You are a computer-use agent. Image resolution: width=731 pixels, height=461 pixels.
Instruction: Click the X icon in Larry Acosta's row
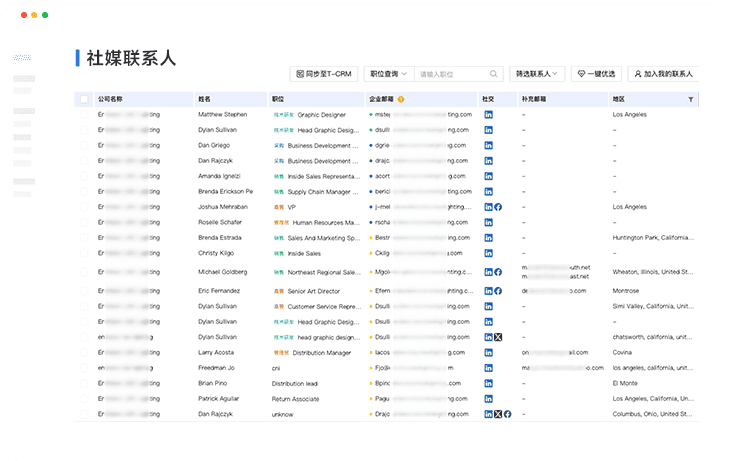pos(498,353)
